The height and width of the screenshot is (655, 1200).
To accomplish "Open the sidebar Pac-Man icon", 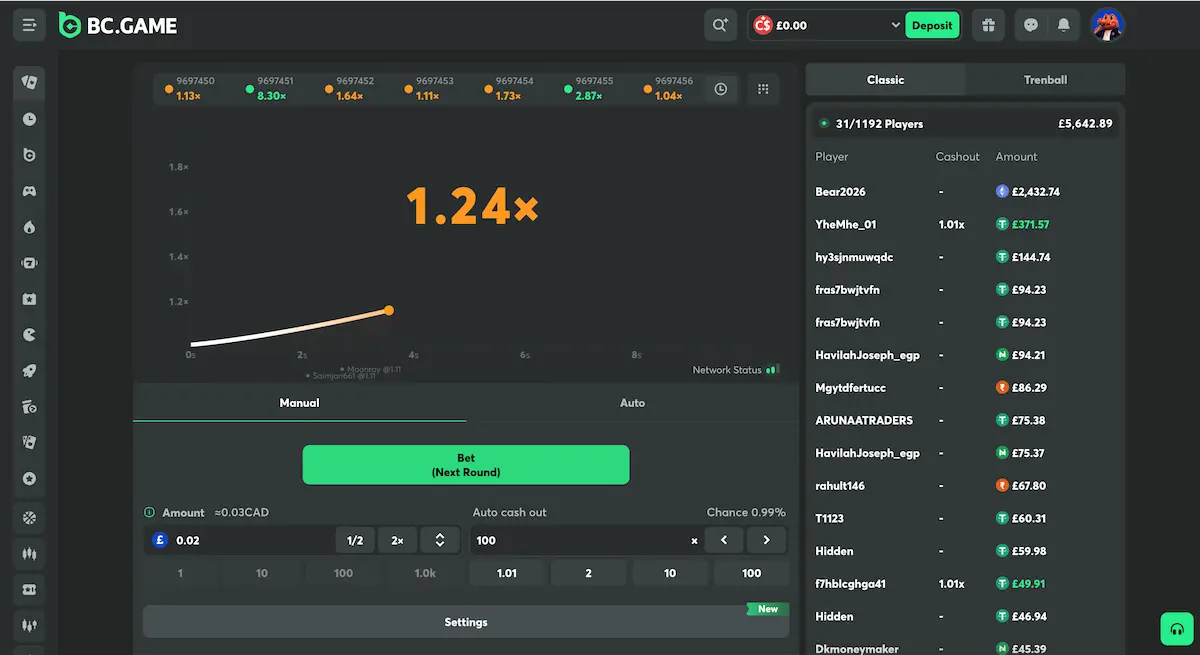I will click(29, 335).
